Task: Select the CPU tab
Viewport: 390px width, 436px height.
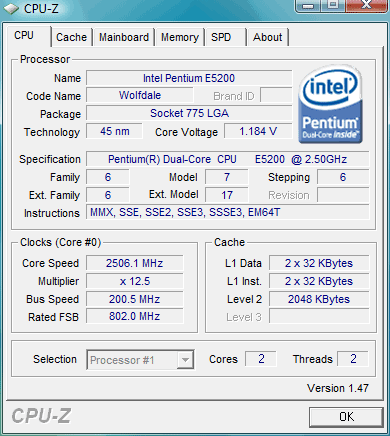Action: (28, 35)
